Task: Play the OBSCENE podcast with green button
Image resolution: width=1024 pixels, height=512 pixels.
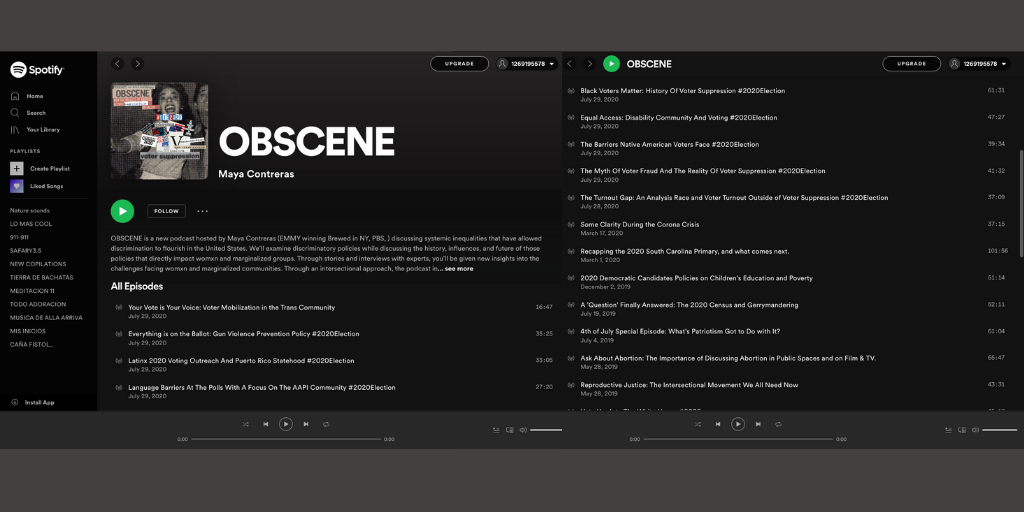Action: pyautogui.click(x=122, y=211)
